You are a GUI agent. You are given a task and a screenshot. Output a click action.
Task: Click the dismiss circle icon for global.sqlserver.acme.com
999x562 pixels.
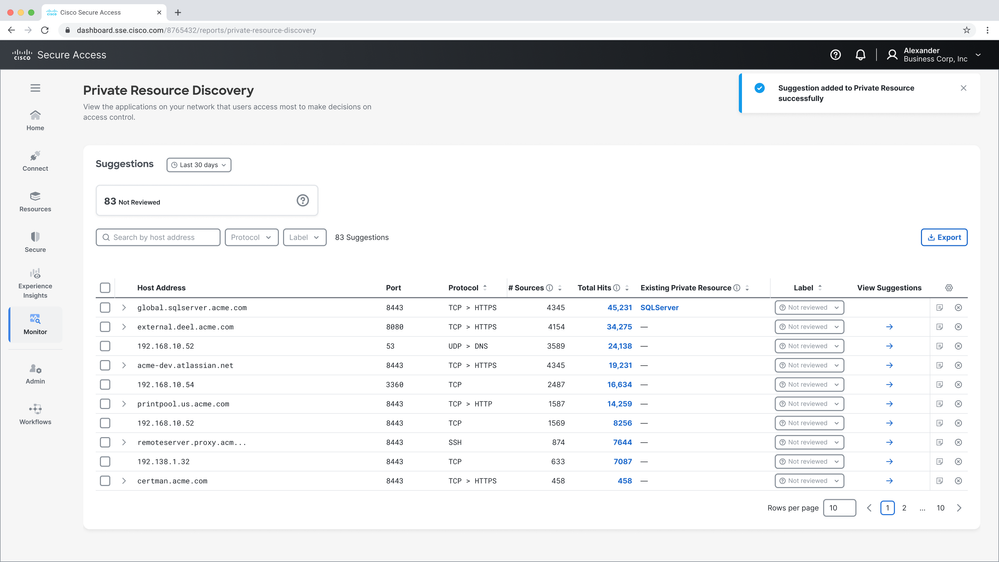click(958, 308)
